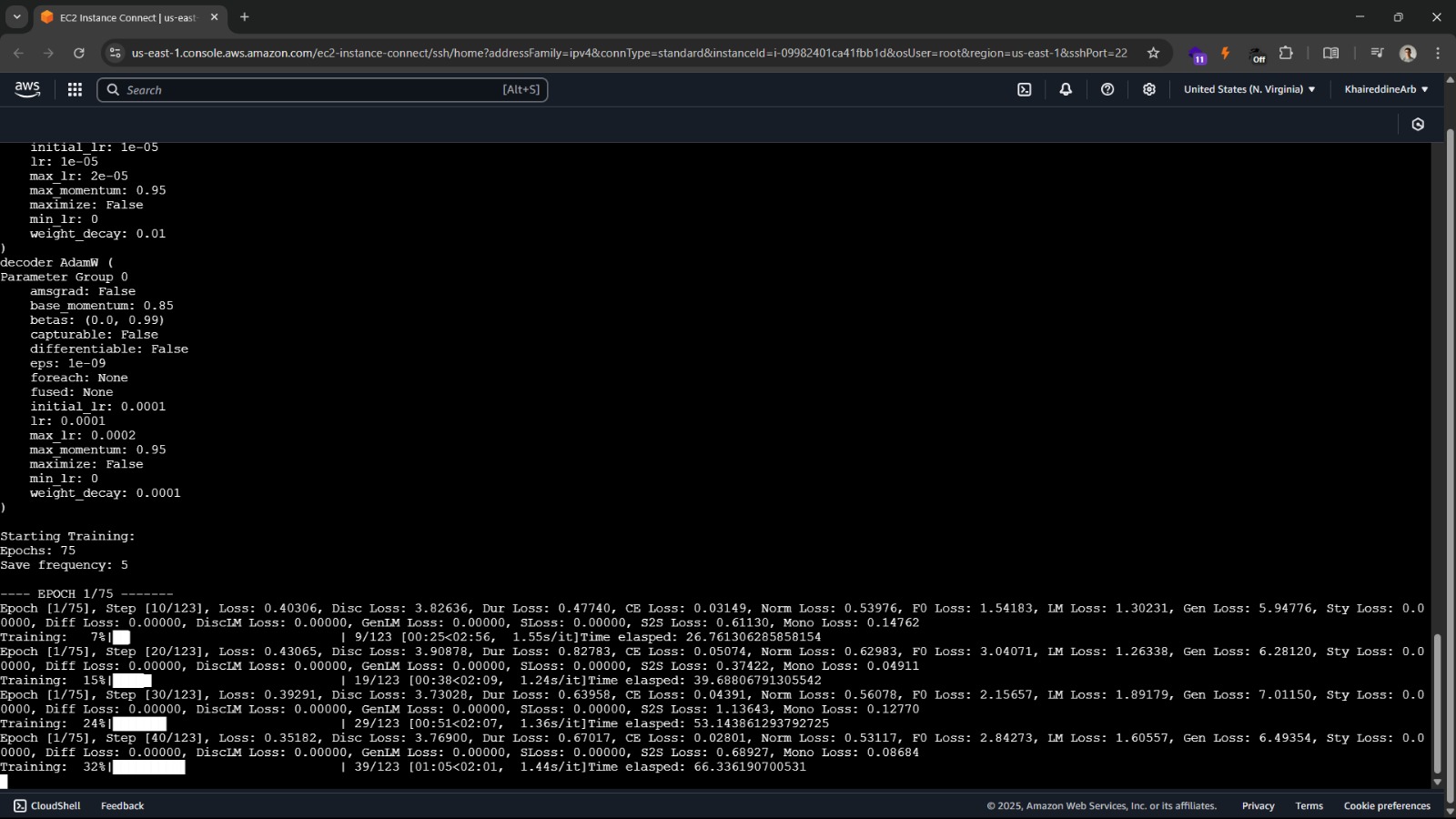Open the Cookie preferences link
This screenshot has height=819, width=1456.
click(x=1387, y=805)
